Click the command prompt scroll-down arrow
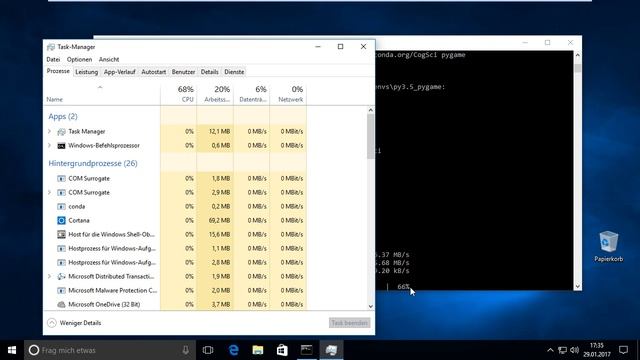 pyautogui.click(x=578, y=286)
